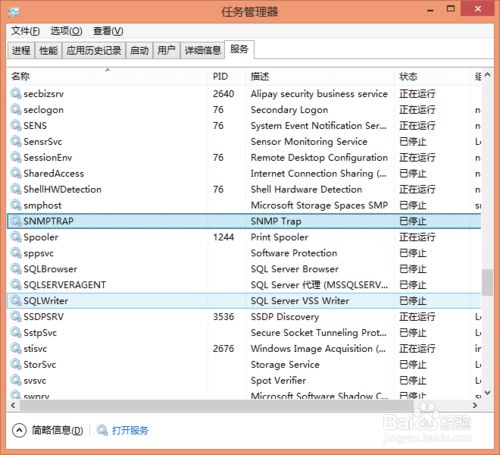
Task: Click the horizontal scrollbar right arrow
Action: [475, 405]
